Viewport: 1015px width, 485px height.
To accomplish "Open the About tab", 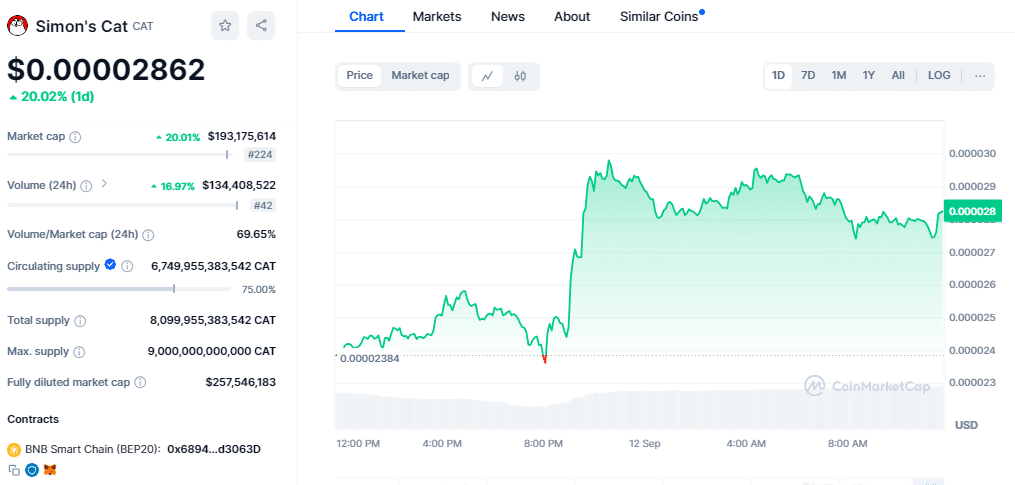I will pyautogui.click(x=572, y=16).
